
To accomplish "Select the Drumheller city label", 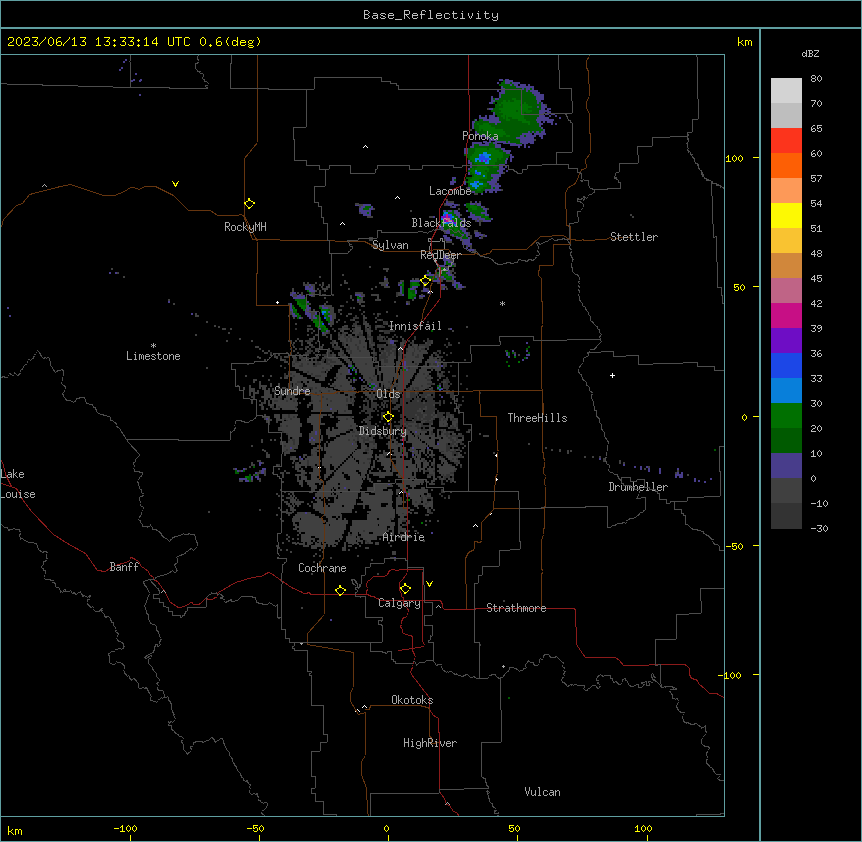I will [x=638, y=487].
